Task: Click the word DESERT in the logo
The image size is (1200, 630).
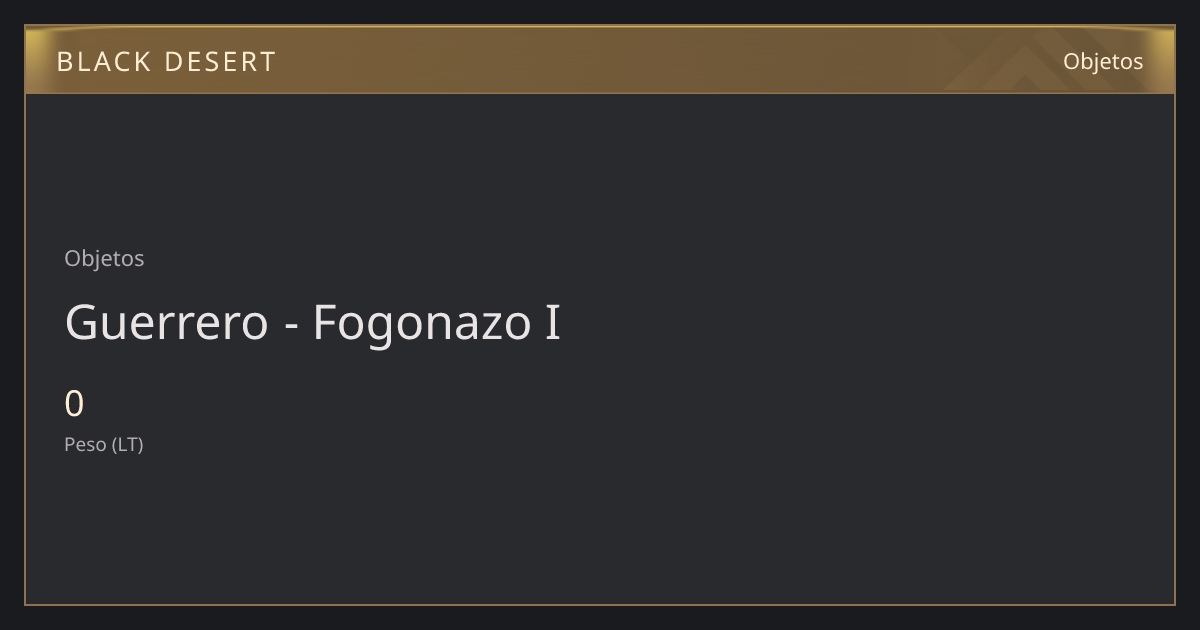Action: 220,61
